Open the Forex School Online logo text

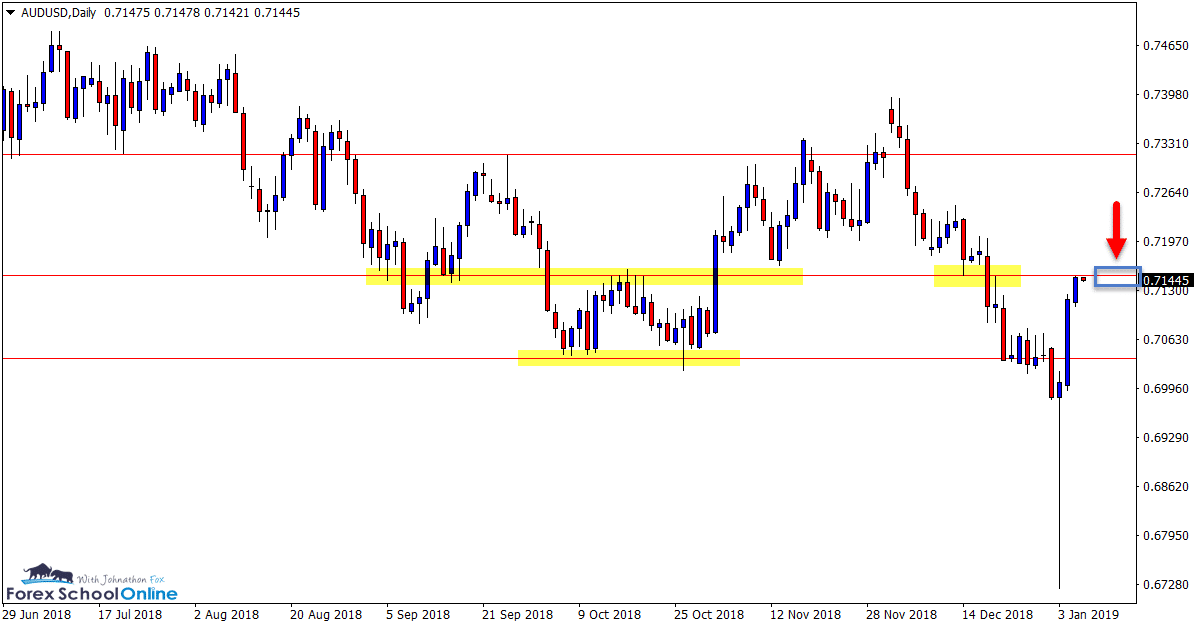(91, 593)
